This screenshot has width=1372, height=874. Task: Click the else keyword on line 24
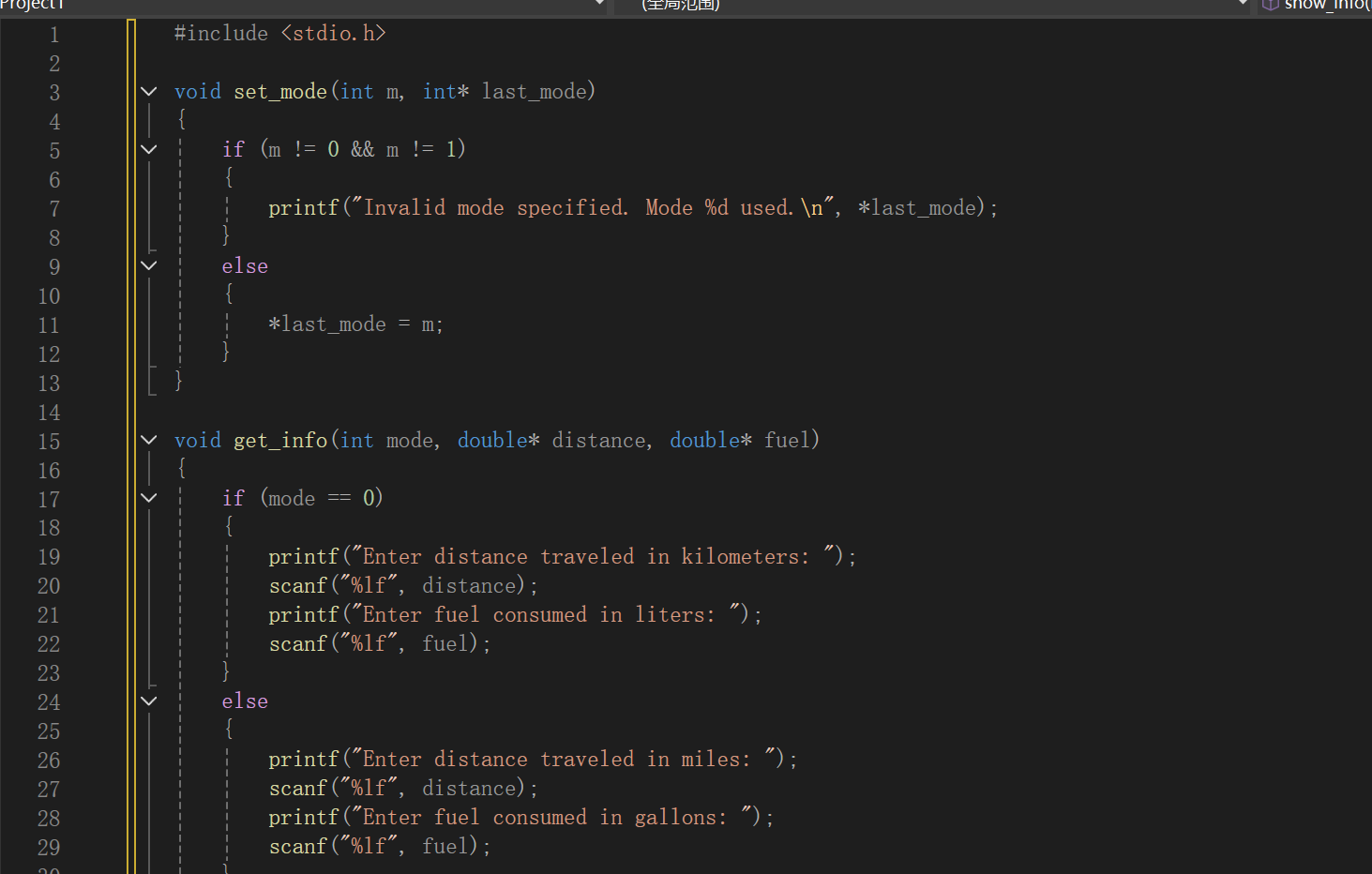pyautogui.click(x=245, y=701)
